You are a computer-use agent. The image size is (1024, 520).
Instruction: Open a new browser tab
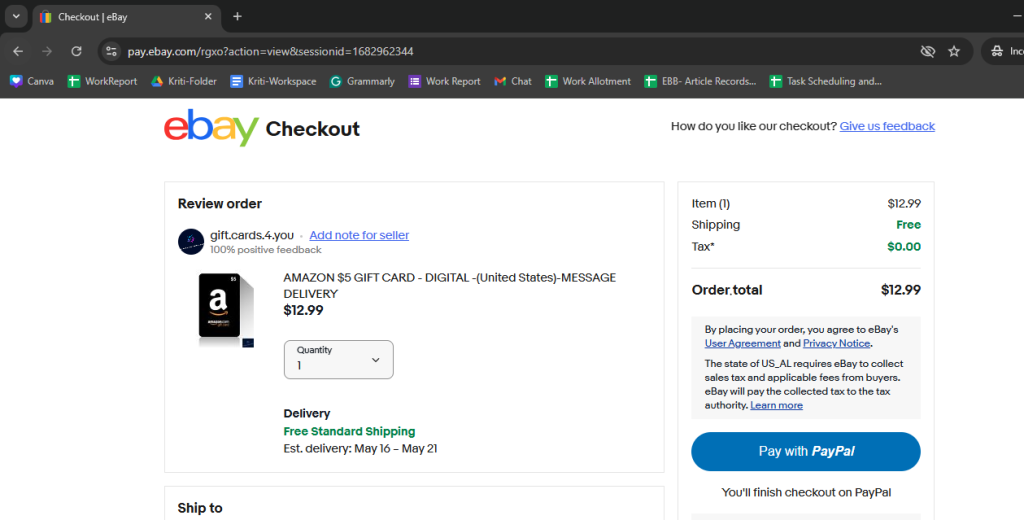pyautogui.click(x=237, y=16)
